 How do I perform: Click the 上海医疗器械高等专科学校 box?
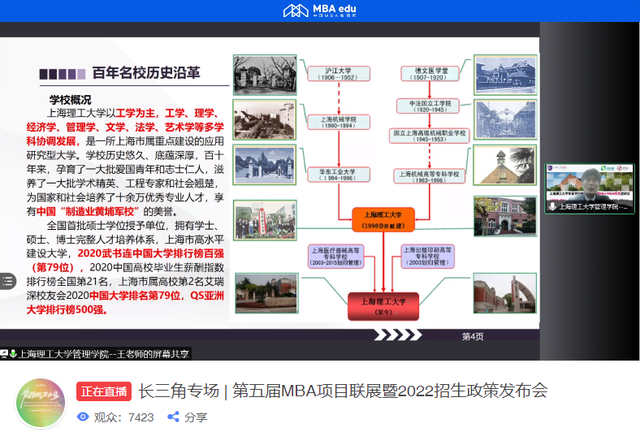click(x=336, y=256)
